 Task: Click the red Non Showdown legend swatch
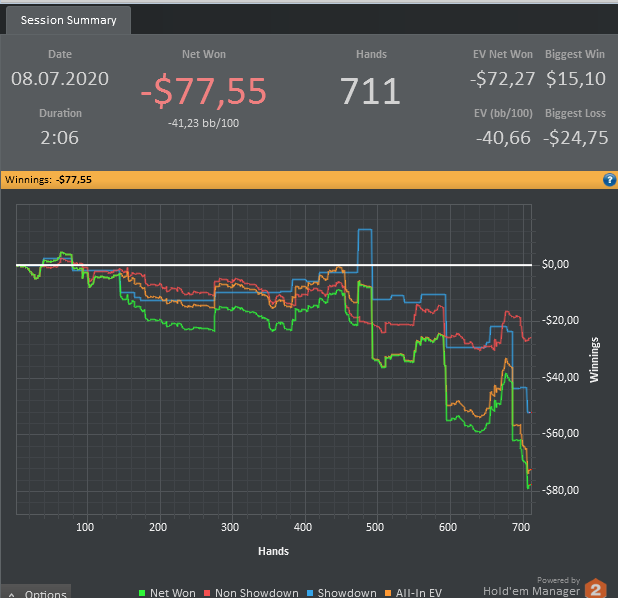207,593
